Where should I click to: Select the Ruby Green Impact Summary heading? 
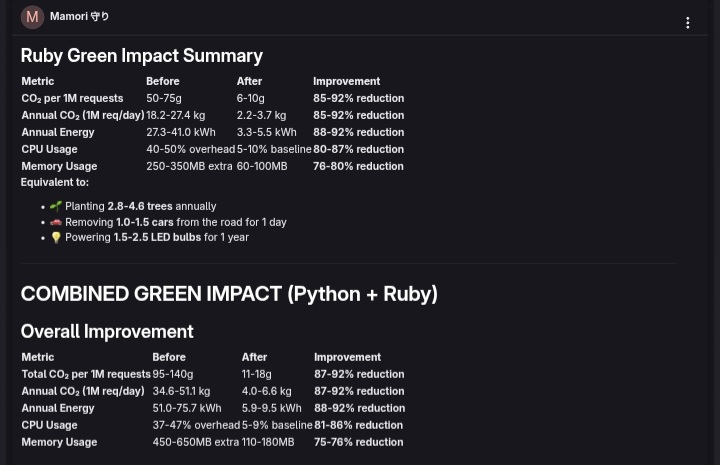pos(142,56)
